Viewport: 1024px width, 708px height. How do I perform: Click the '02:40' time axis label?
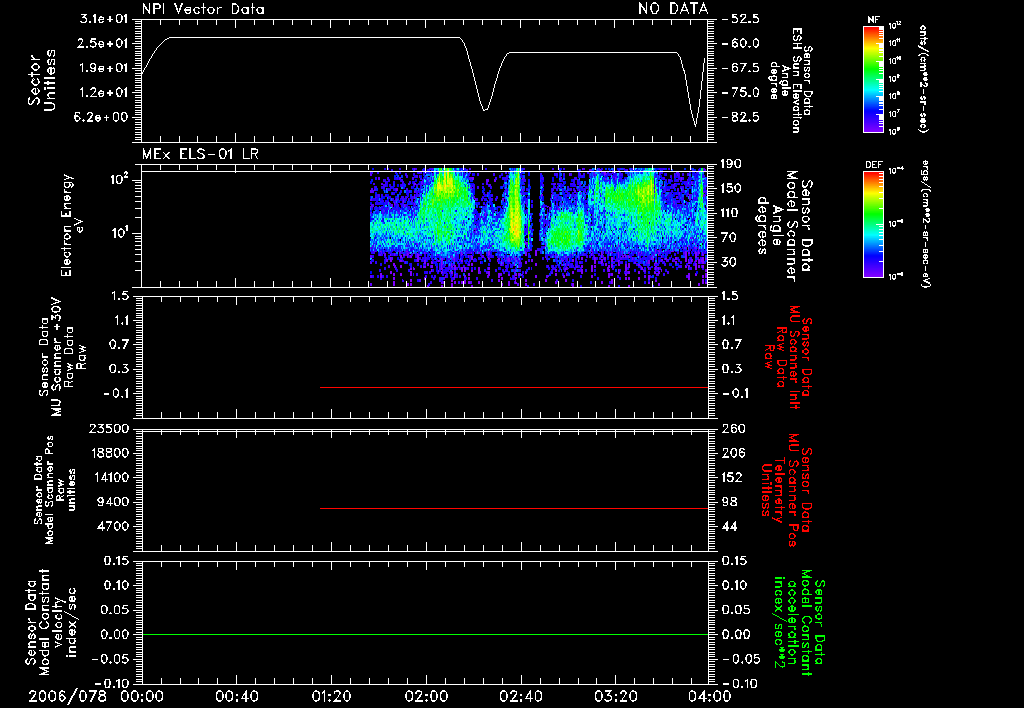pos(520,696)
